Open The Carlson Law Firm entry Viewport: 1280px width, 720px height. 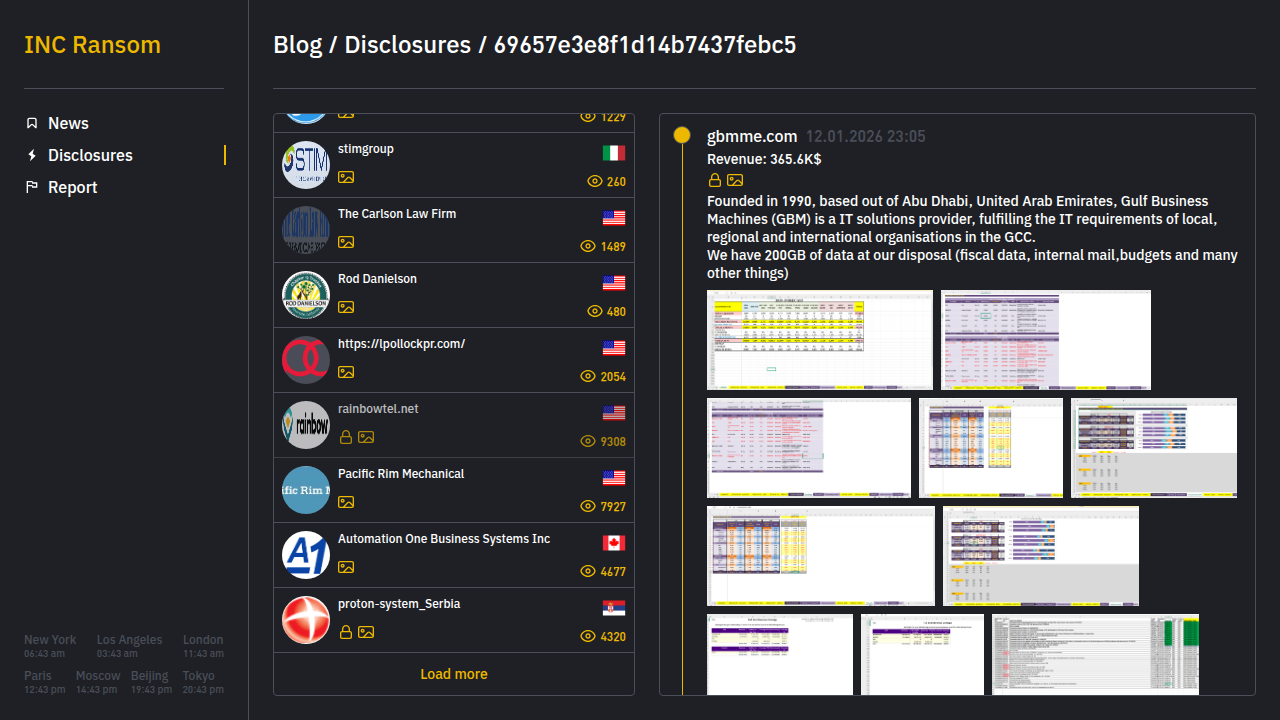pos(397,214)
